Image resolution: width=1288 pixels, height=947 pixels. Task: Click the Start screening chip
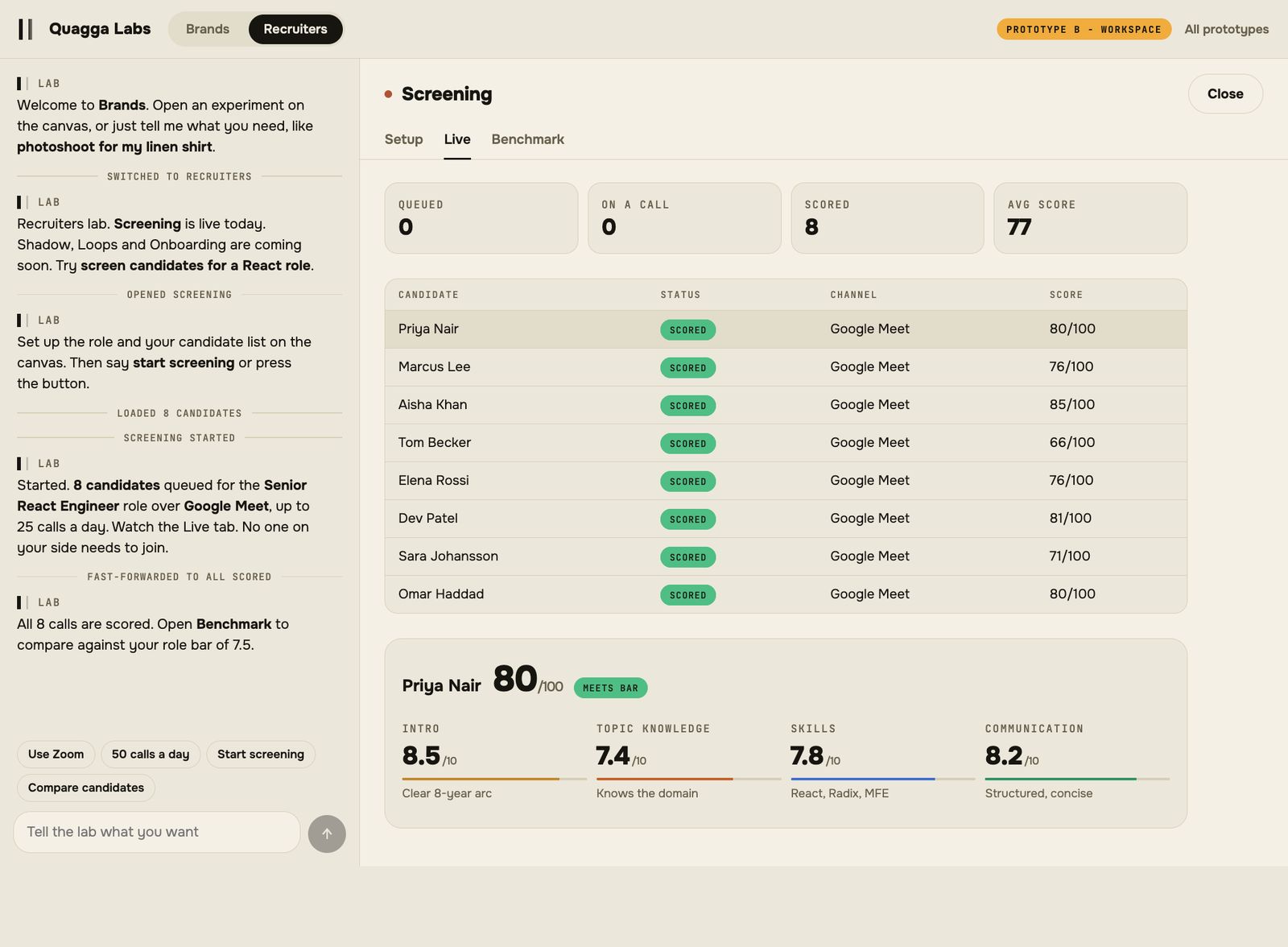point(261,754)
